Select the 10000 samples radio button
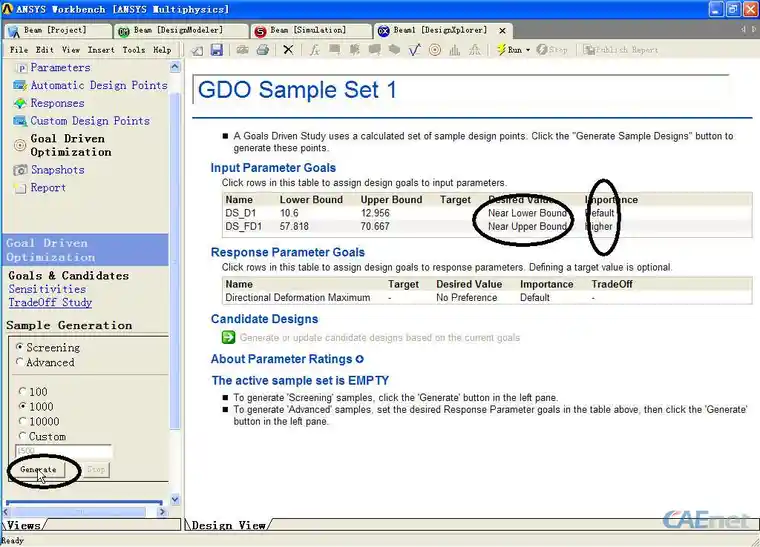 pyautogui.click(x=22, y=421)
